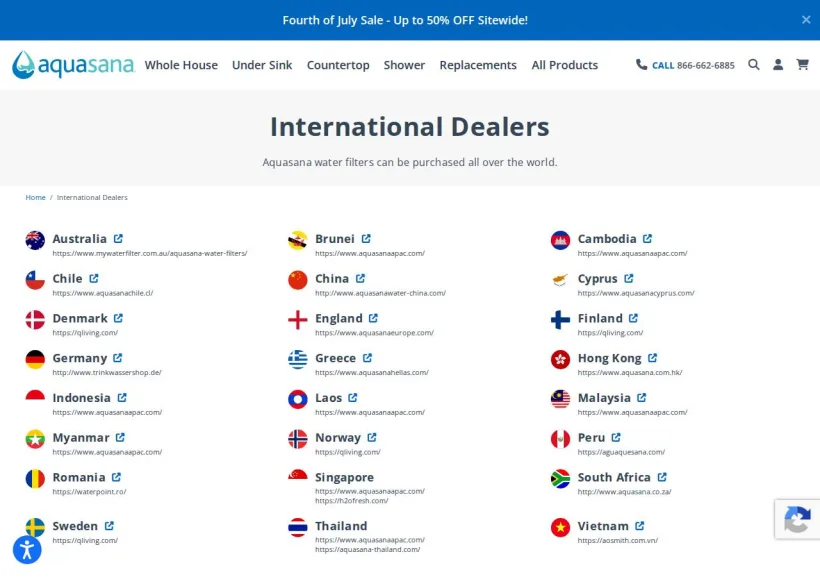Viewport: 820px width, 577px height.
Task: Click the external link icon beside Peru
Action: pos(616,437)
